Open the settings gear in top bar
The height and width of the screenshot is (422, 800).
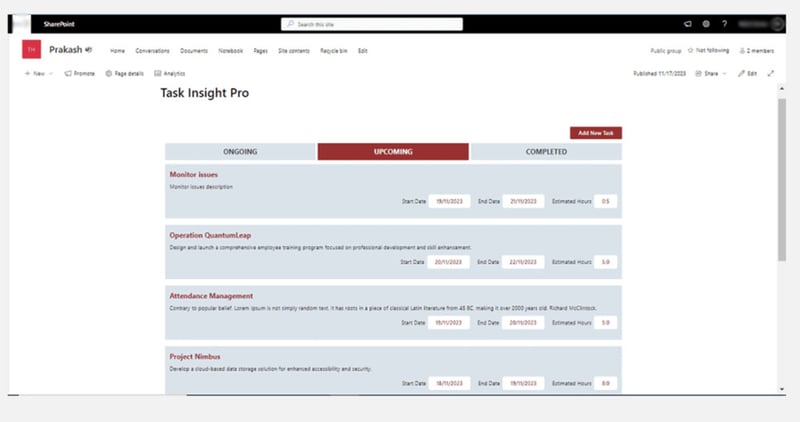coord(706,24)
